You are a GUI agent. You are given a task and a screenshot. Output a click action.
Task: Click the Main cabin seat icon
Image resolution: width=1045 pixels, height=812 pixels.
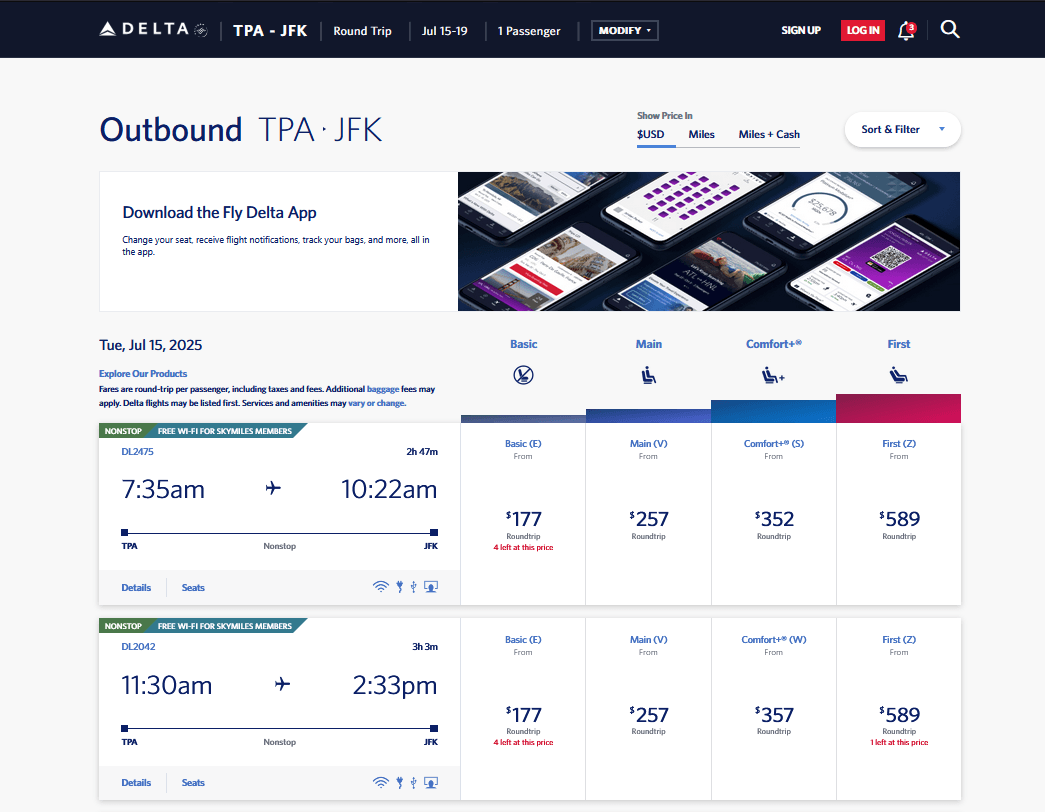648,376
